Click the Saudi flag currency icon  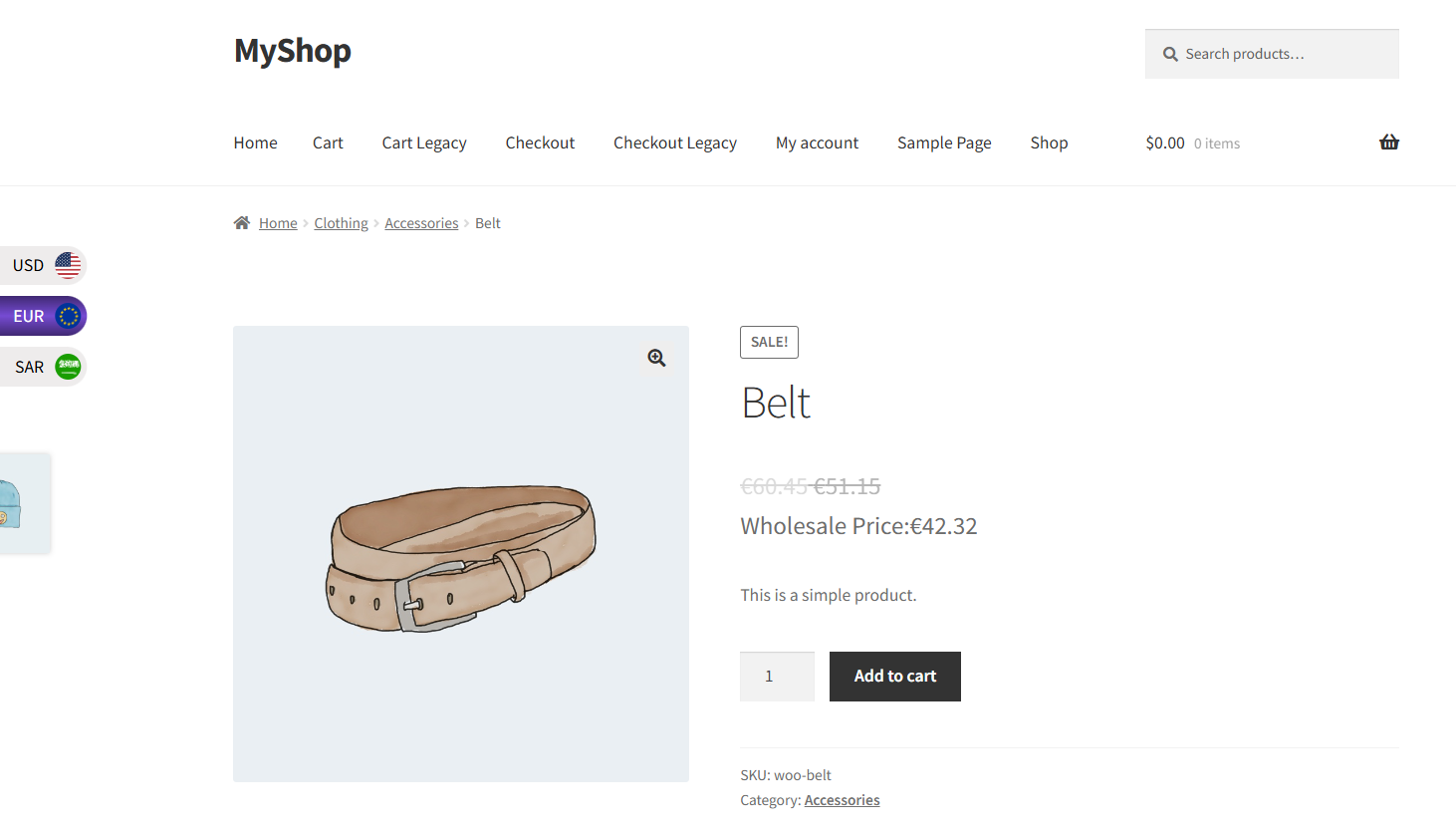(x=68, y=367)
